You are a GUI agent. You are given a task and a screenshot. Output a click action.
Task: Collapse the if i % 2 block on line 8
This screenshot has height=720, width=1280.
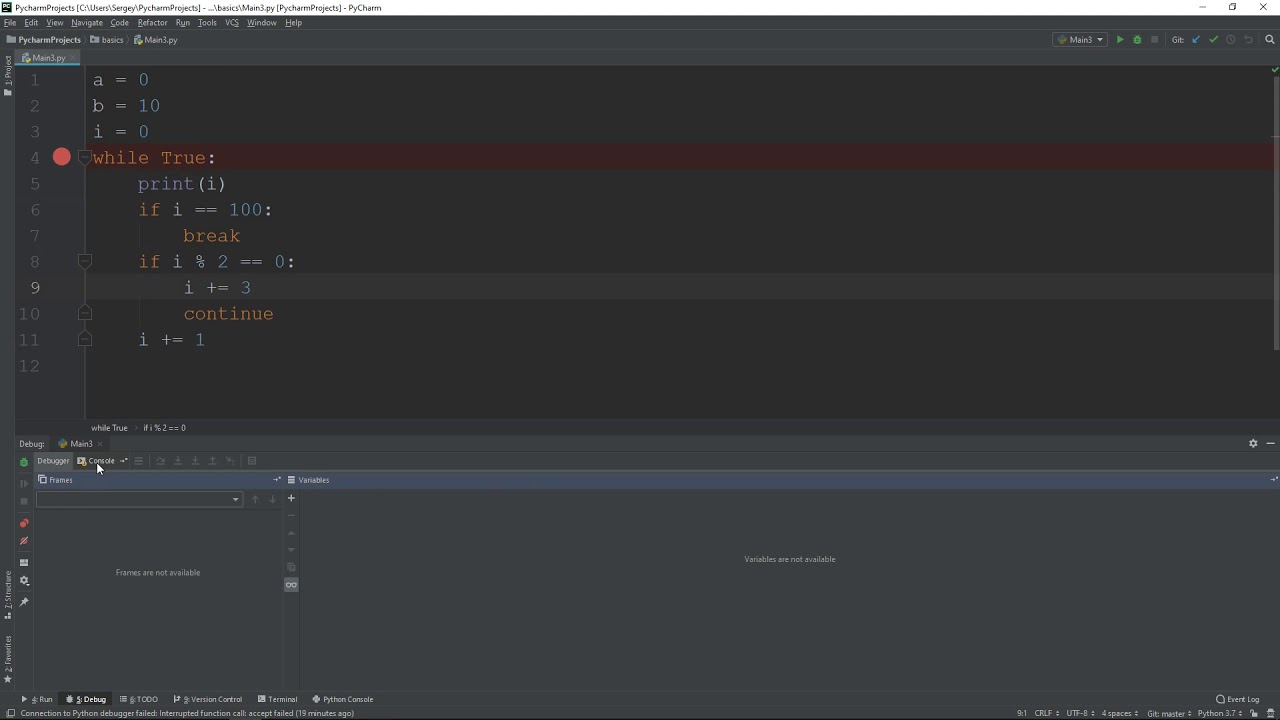coord(84,261)
